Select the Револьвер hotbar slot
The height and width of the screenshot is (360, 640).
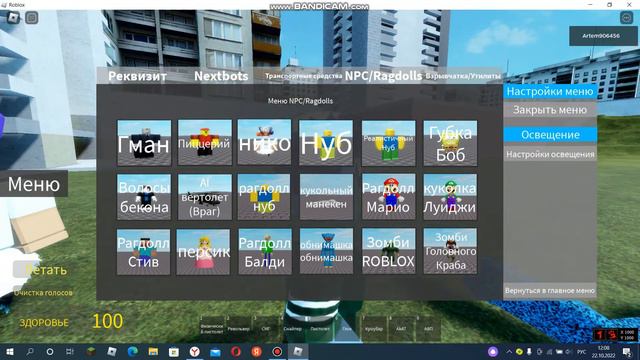(x=239, y=328)
